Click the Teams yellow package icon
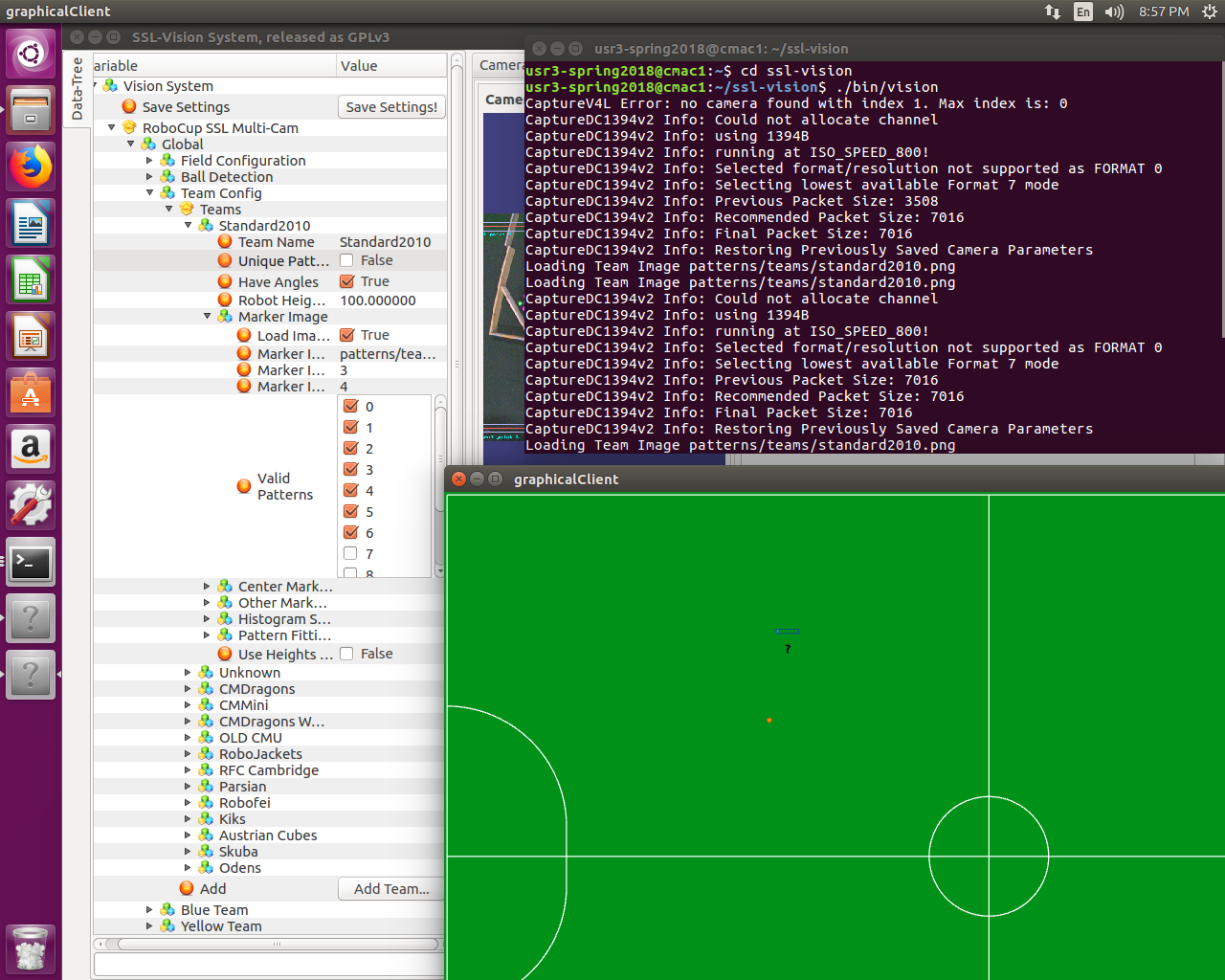Image resolution: width=1225 pixels, height=980 pixels. (x=187, y=209)
